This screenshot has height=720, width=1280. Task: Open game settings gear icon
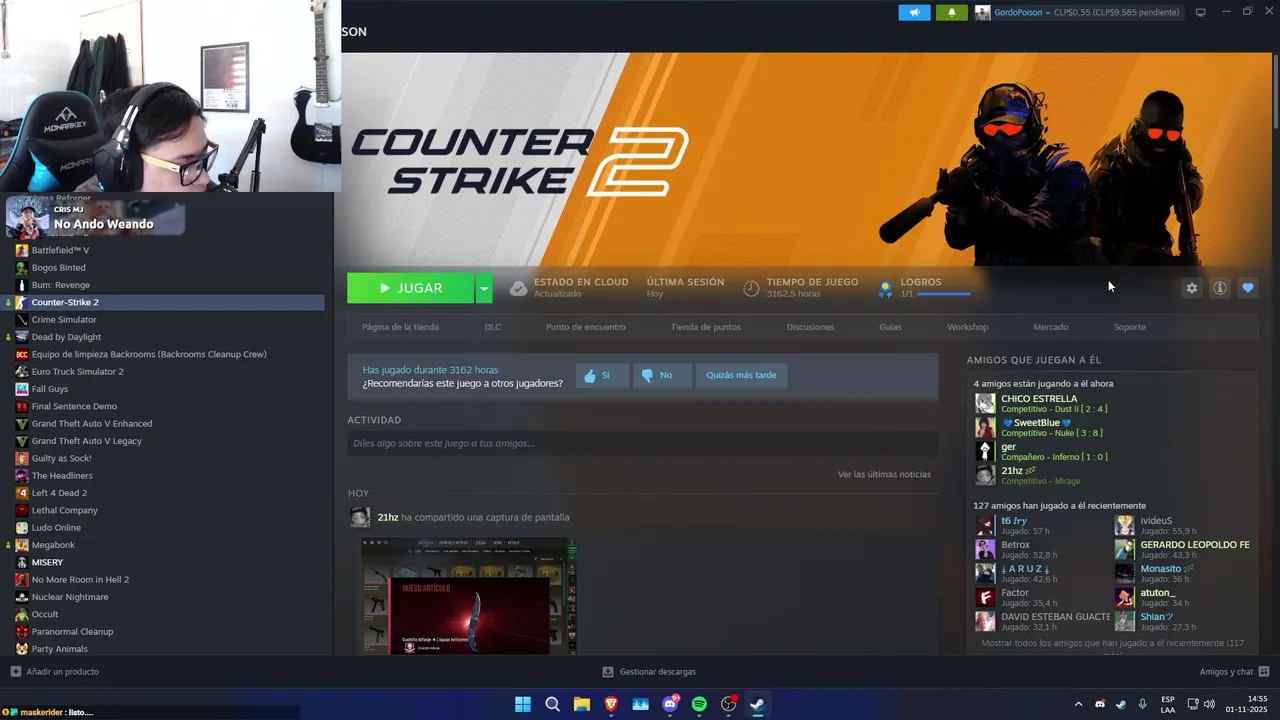tap(1191, 288)
